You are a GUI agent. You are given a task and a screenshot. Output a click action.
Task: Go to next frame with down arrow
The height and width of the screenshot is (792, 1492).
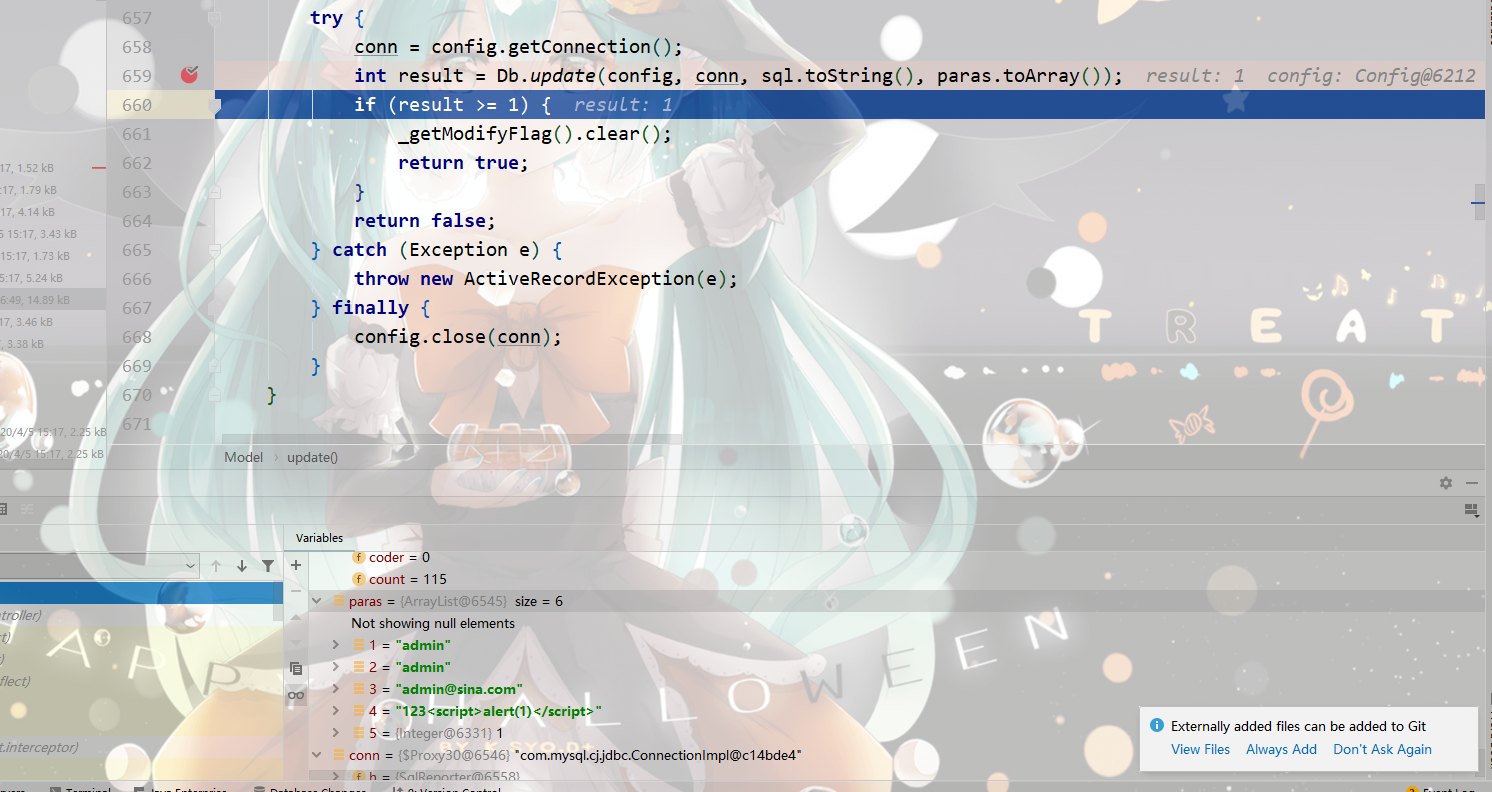(241, 566)
